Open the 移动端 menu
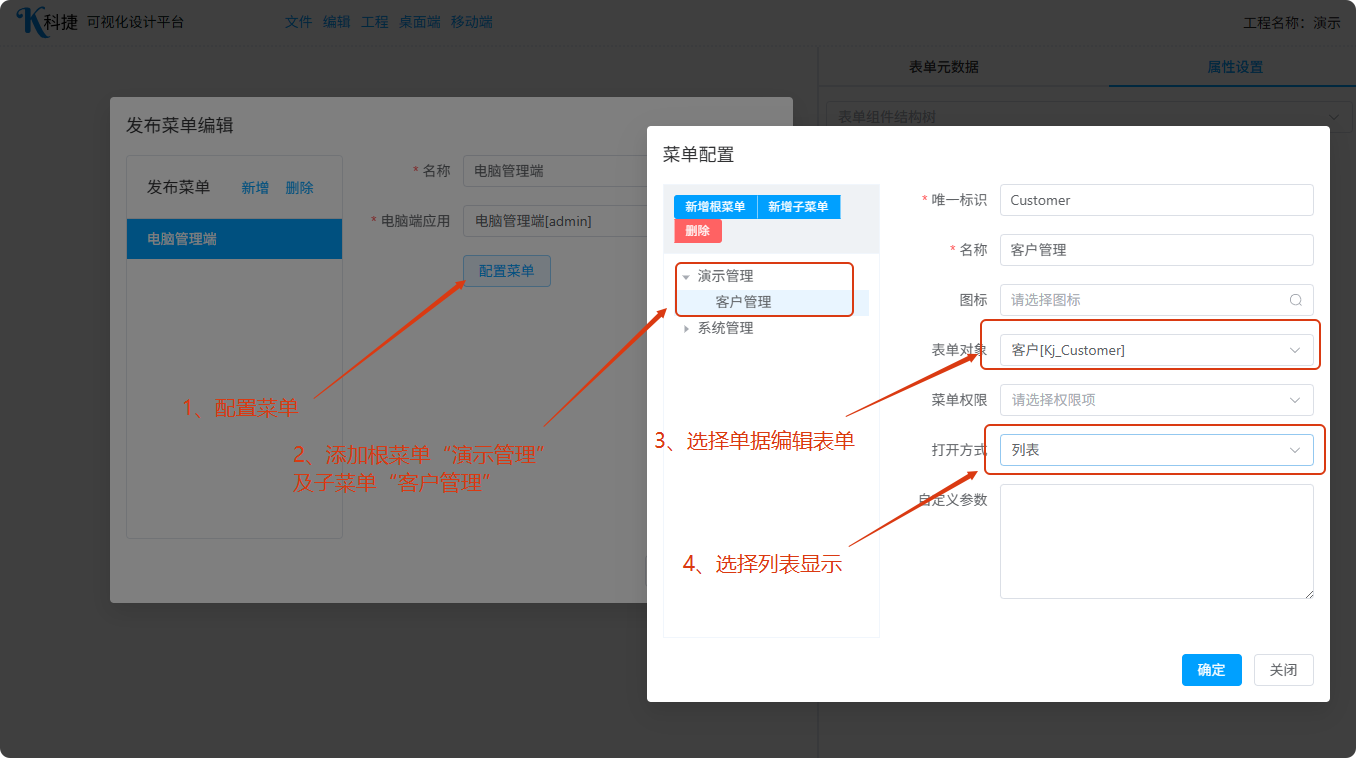 471,22
